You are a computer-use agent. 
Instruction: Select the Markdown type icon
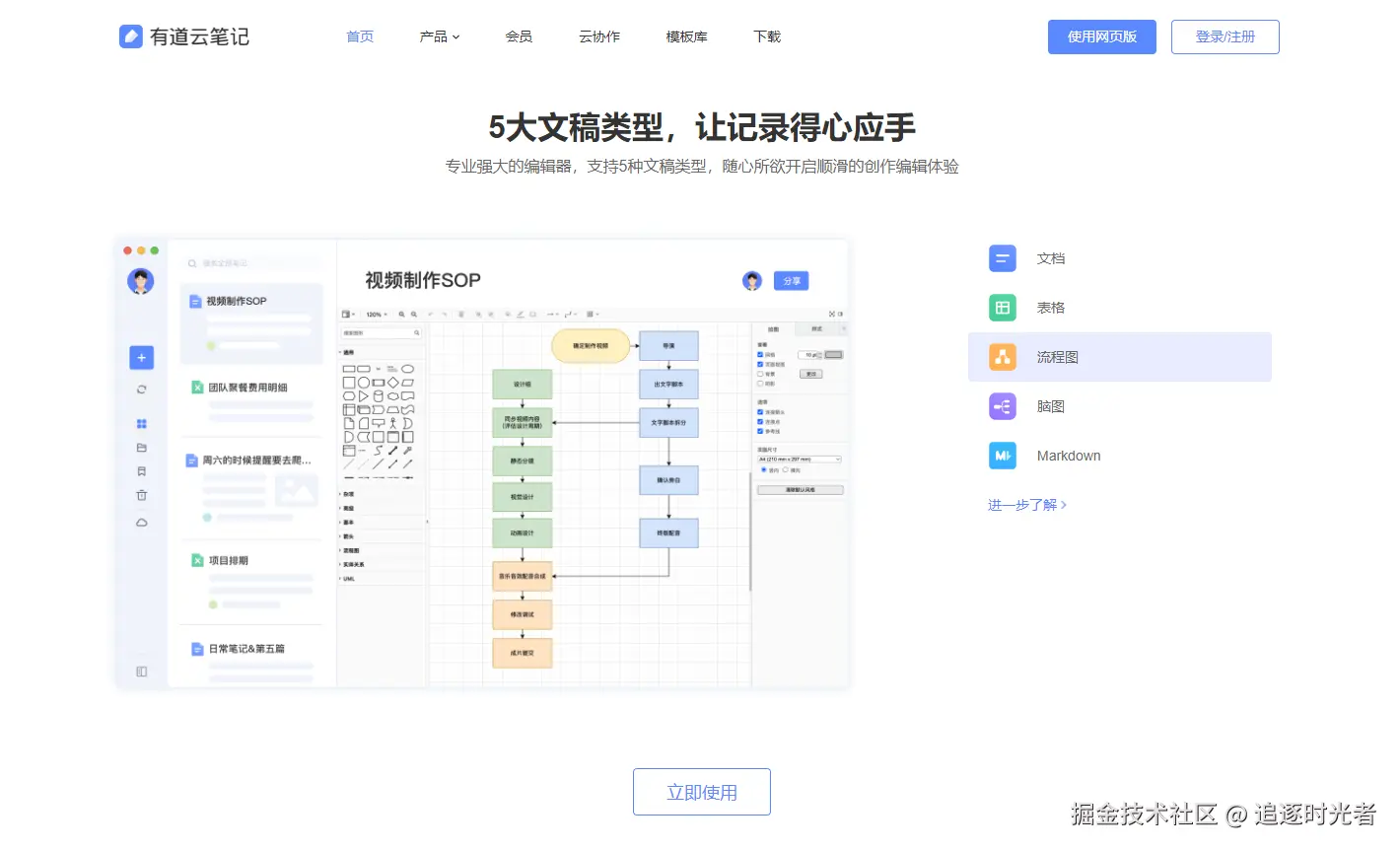coord(1002,456)
